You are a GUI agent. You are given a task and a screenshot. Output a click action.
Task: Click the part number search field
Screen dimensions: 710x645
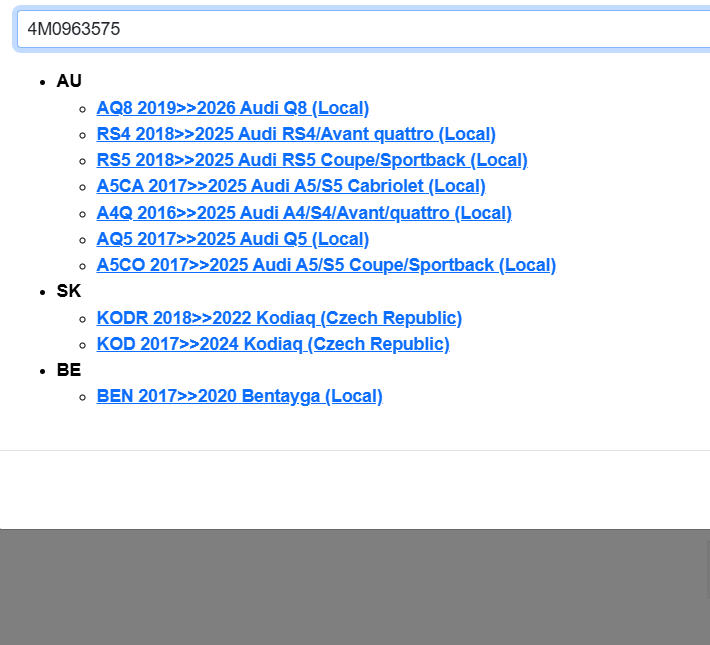(360, 29)
